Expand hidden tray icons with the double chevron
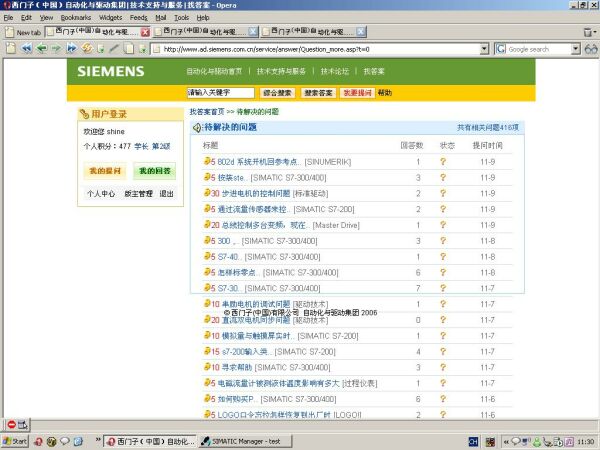 point(506,442)
